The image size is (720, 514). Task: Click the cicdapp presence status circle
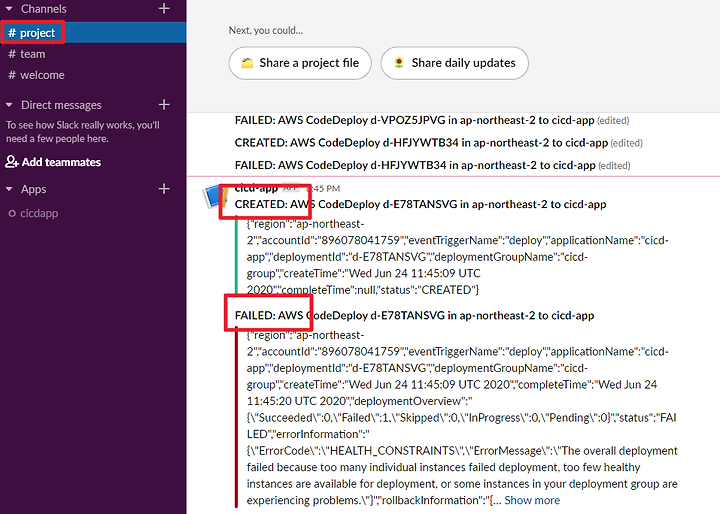(x=12, y=214)
